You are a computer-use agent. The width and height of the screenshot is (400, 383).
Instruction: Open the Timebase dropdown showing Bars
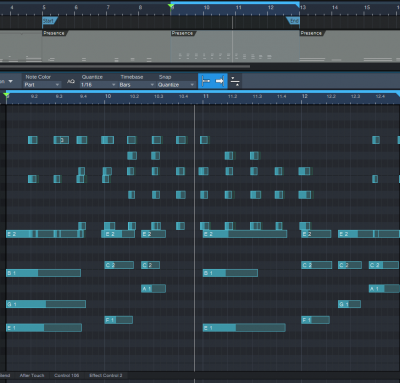point(137,85)
